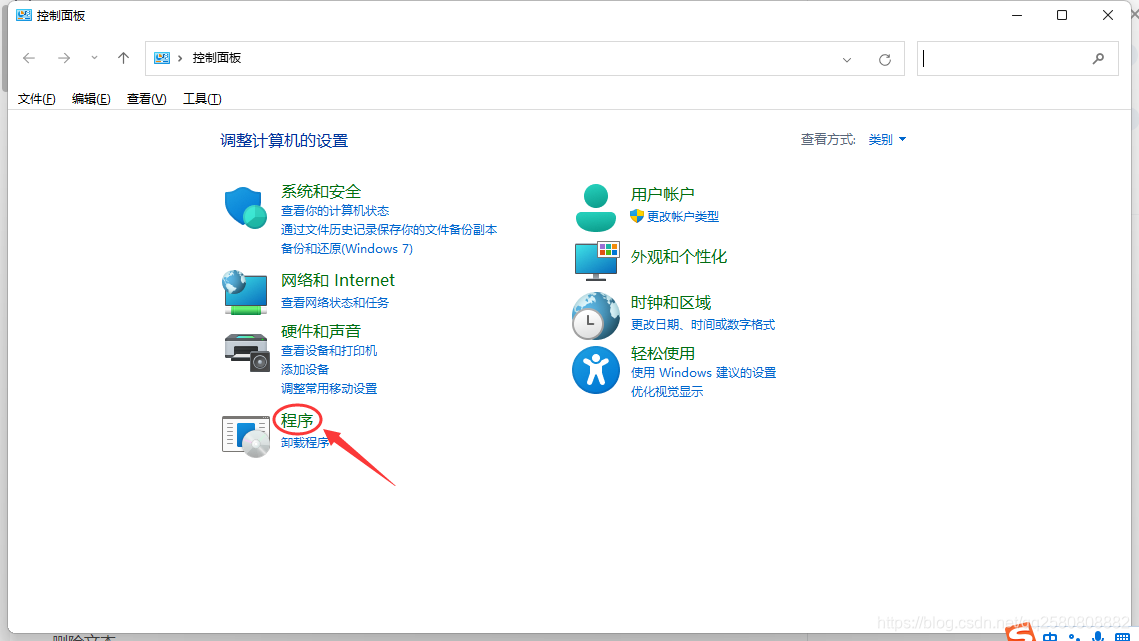Open Clock and Region globe icon
The height and width of the screenshot is (641, 1139).
(x=596, y=316)
